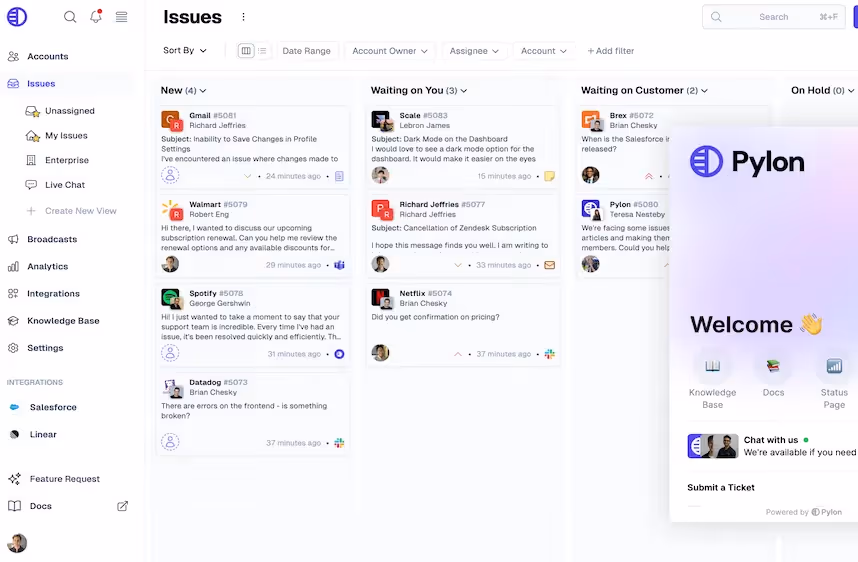This screenshot has height=562, width=858.
Task: Start Chat with us in widget
Action: [x=772, y=446]
